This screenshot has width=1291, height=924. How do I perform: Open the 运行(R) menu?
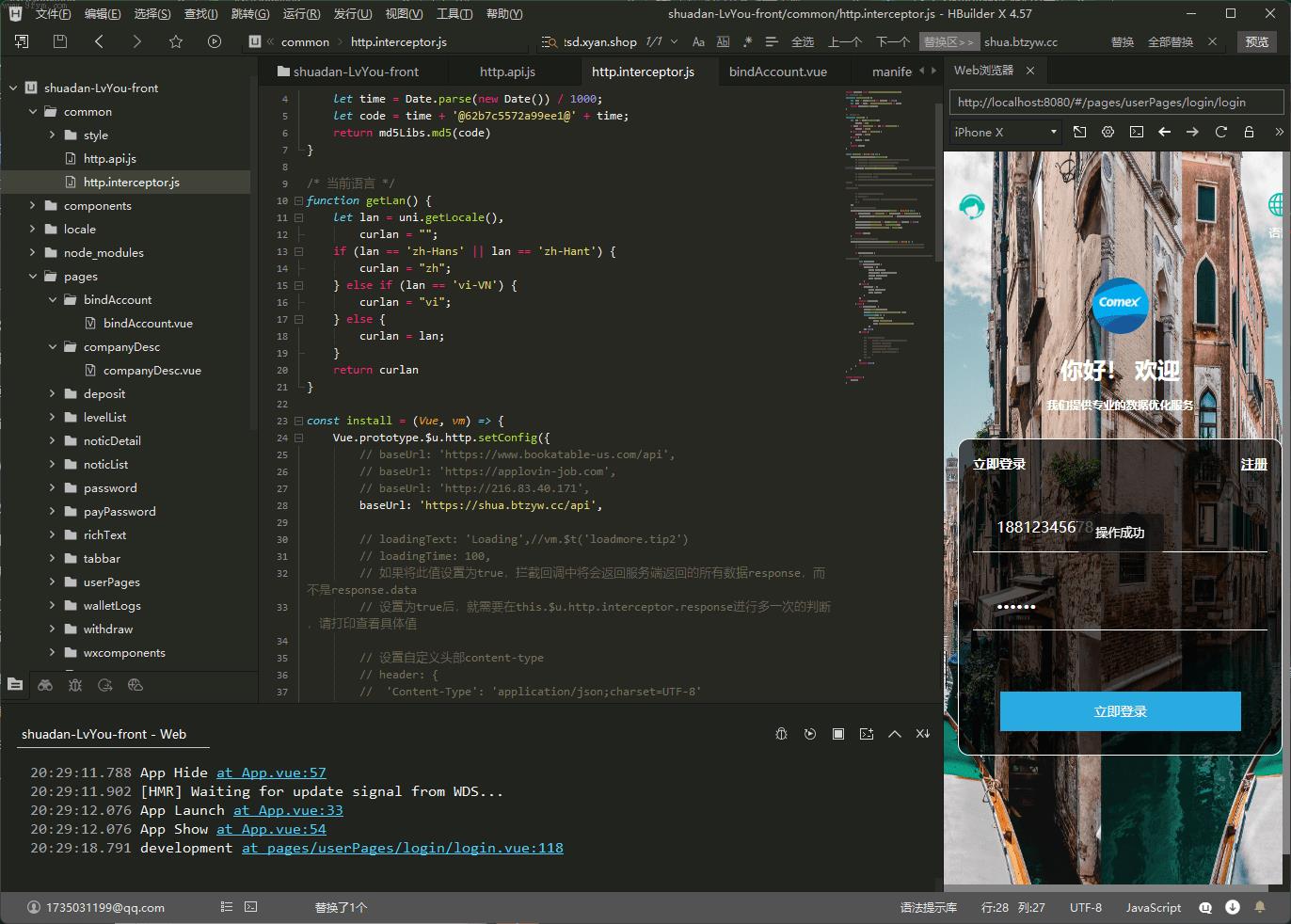point(301,13)
